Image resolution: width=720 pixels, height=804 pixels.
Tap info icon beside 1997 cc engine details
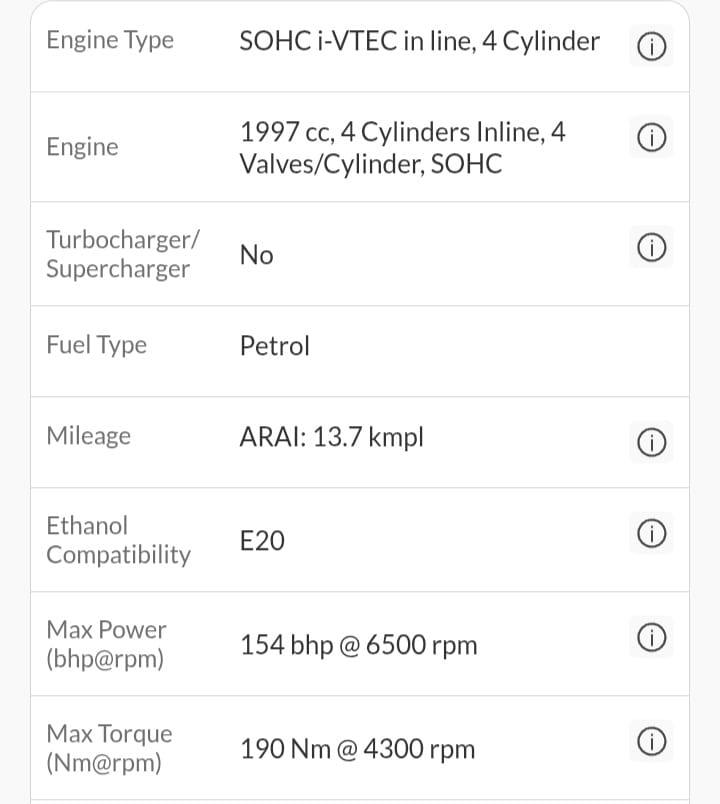(x=651, y=141)
